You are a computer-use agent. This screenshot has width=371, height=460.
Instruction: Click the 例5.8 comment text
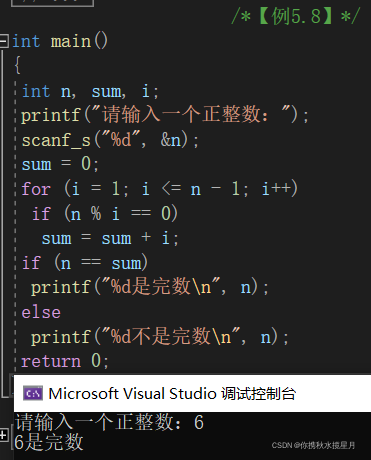tap(296, 16)
